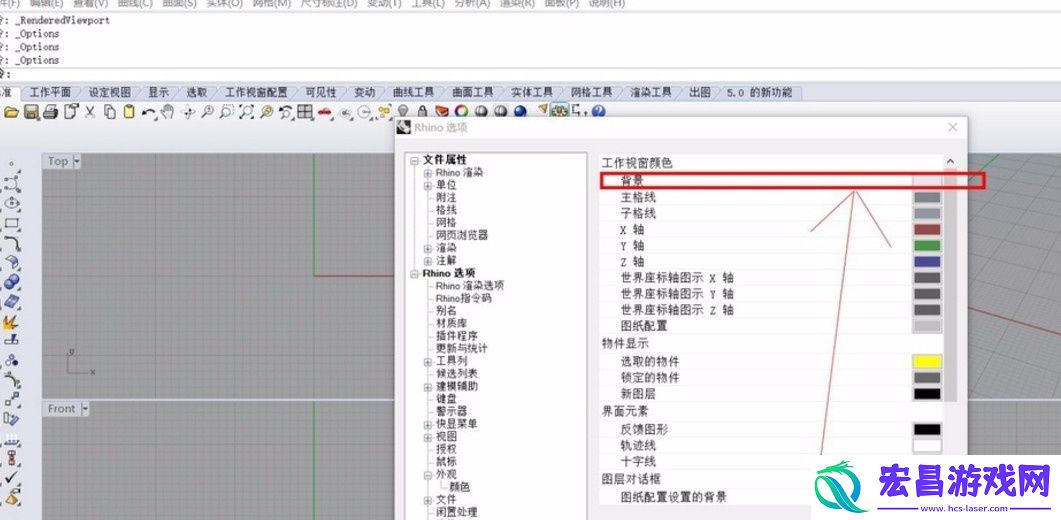This screenshot has width=1061, height=520.
Task: Select 鼠标 in the options tree
Action: pyautogui.click(x=446, y=462)
